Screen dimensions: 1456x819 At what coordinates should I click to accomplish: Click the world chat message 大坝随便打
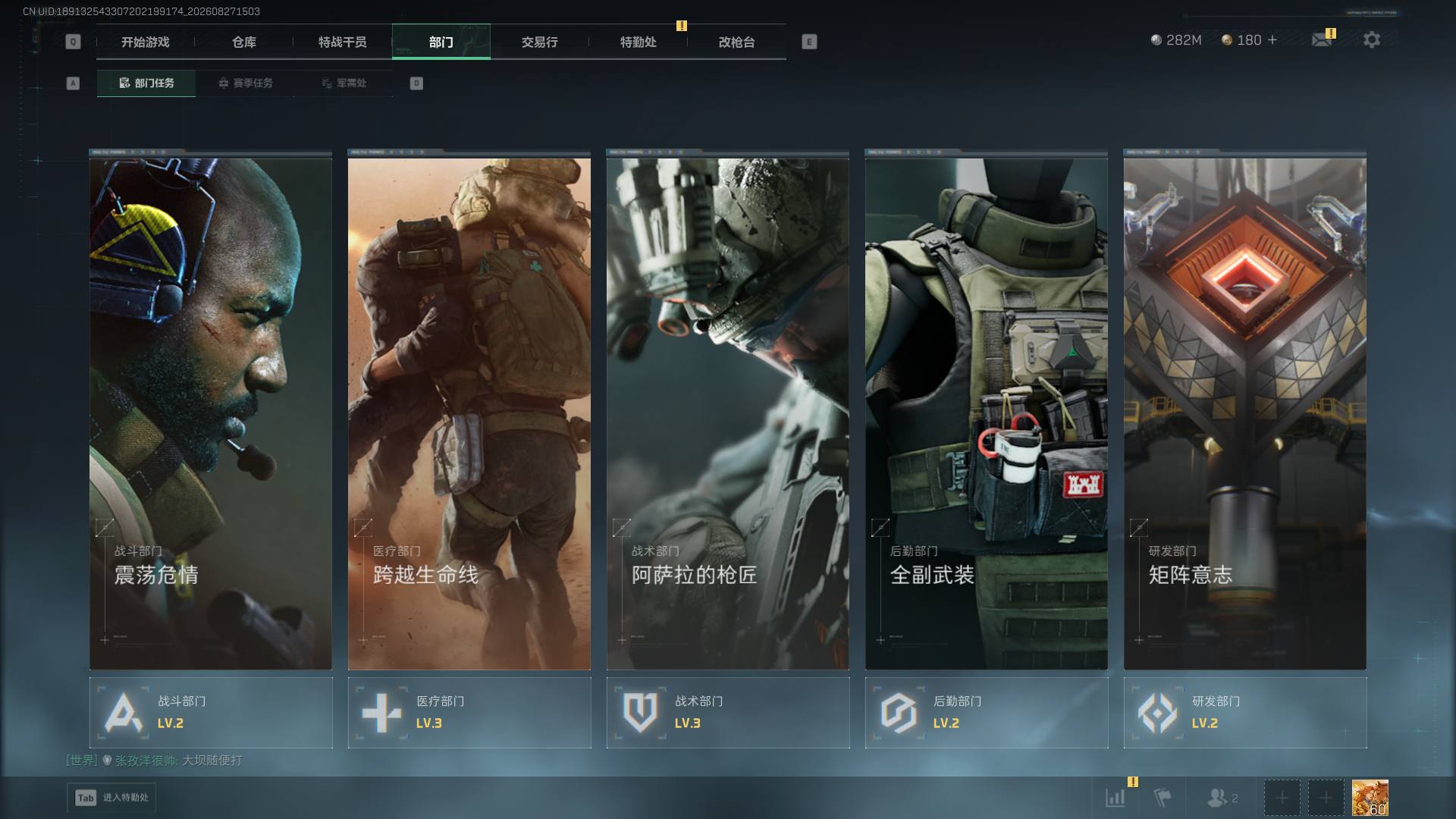click(x=212, y=760)
